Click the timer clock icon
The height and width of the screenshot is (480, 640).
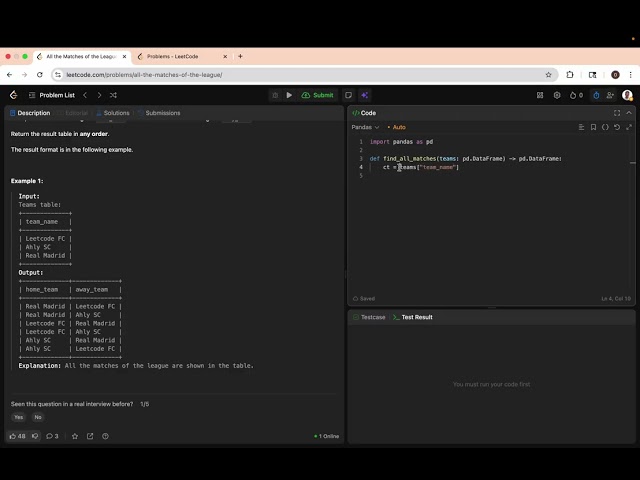click(596, 95)
